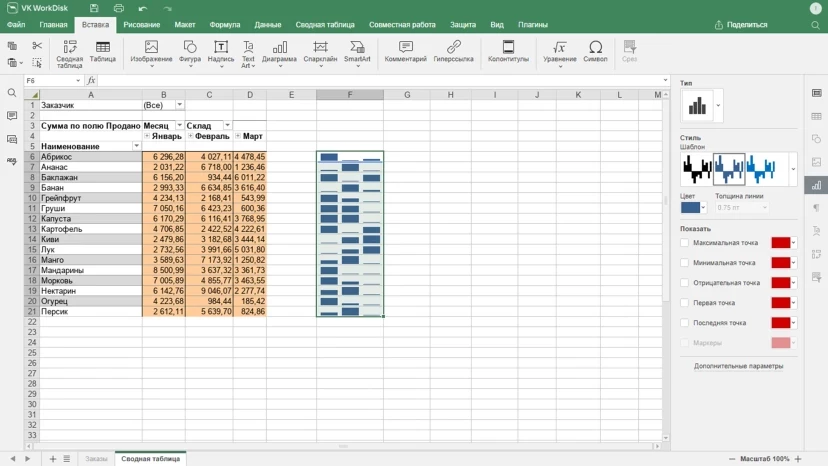Open Дополнительные параметры link
The image size is (828, 466).
pos(738,366)
